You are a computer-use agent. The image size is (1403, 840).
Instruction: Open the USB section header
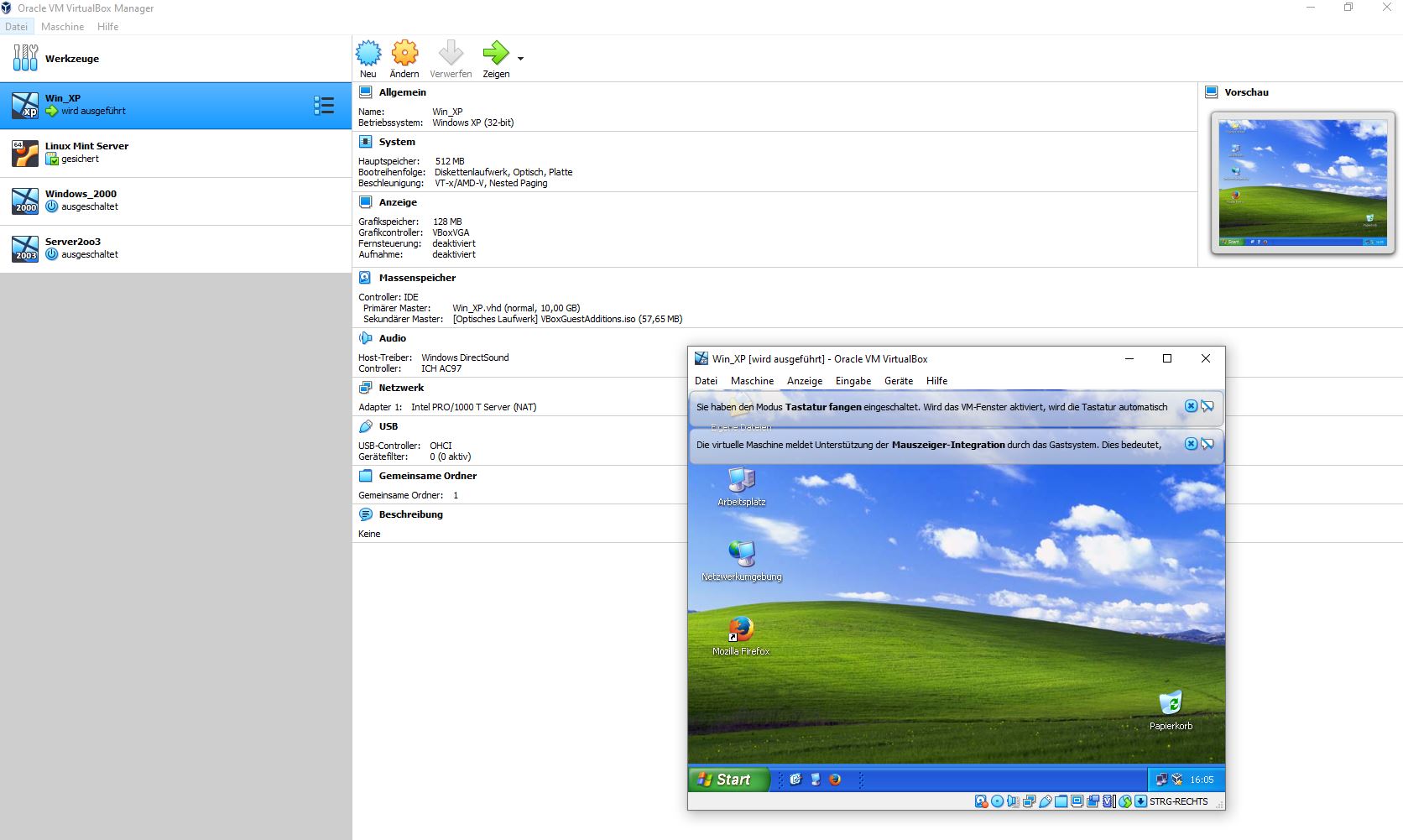coord(388,426)
